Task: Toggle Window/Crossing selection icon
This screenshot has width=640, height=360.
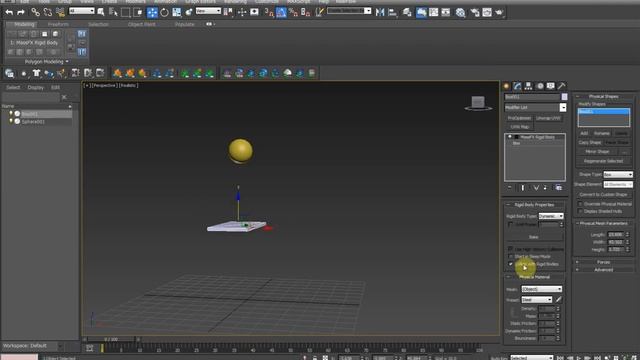Action: coord(138,12)
